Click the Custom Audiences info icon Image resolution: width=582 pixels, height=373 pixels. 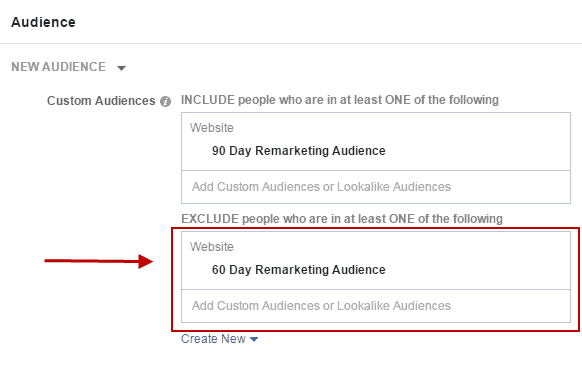166,101
